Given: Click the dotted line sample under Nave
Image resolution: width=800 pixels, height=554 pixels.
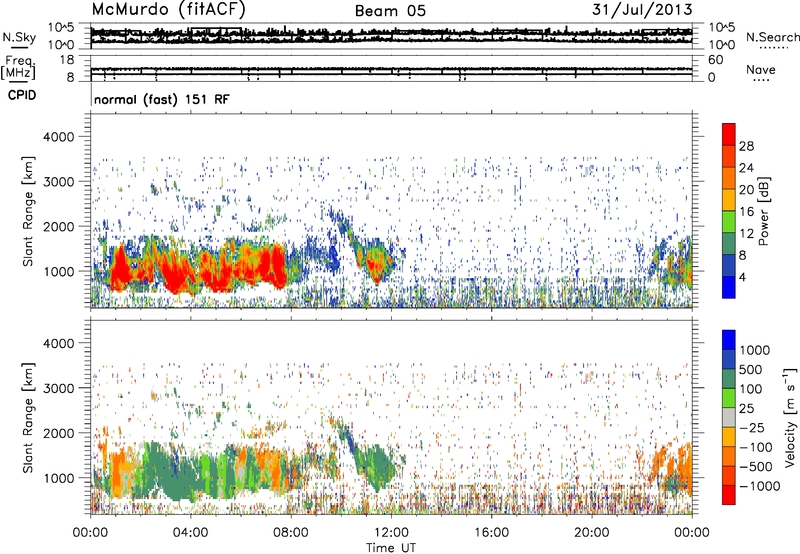Looking at the screenshot, I should pyautogui.click(x=762, y=81).
